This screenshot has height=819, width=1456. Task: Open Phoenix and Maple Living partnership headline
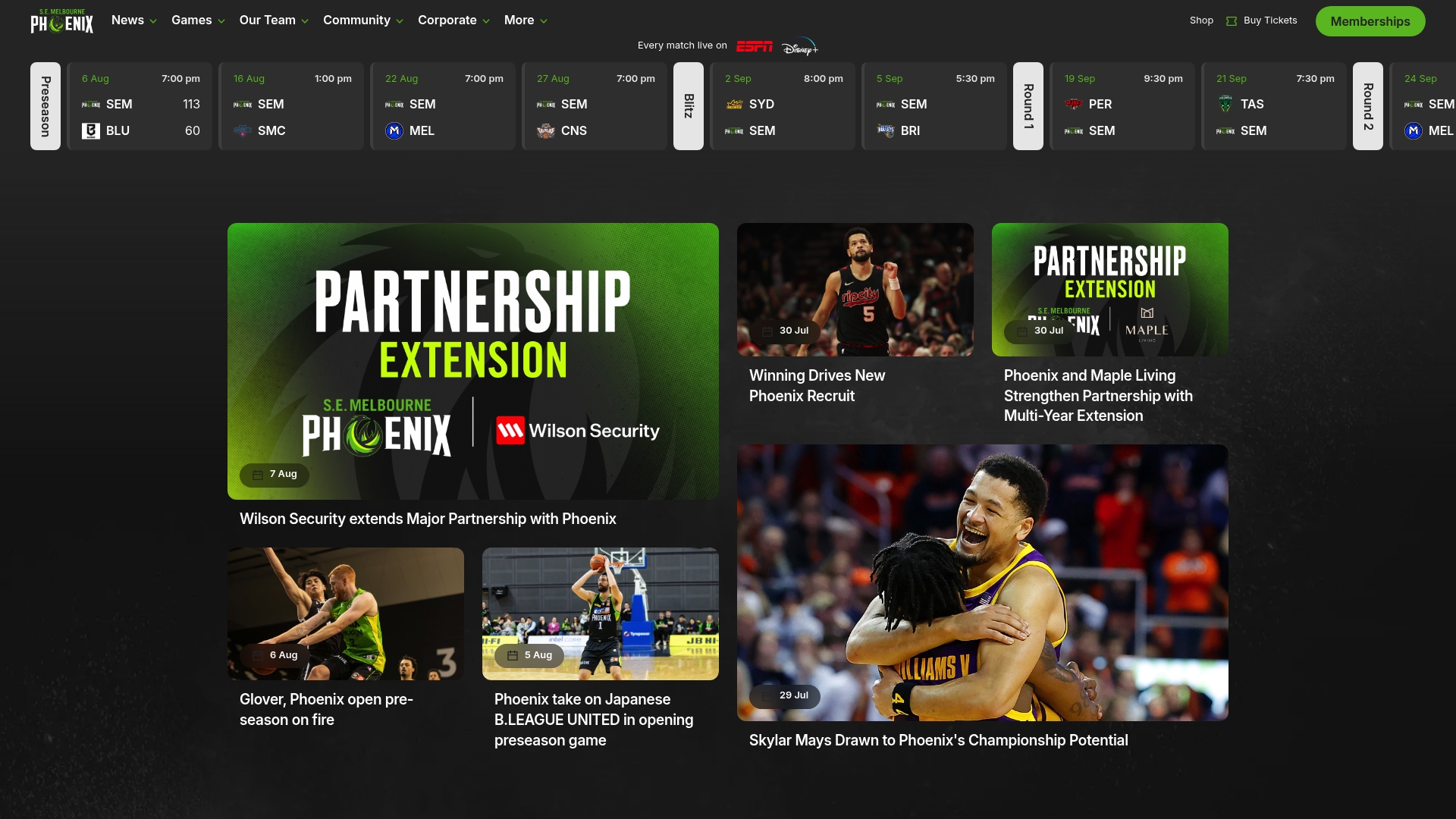1098,396
